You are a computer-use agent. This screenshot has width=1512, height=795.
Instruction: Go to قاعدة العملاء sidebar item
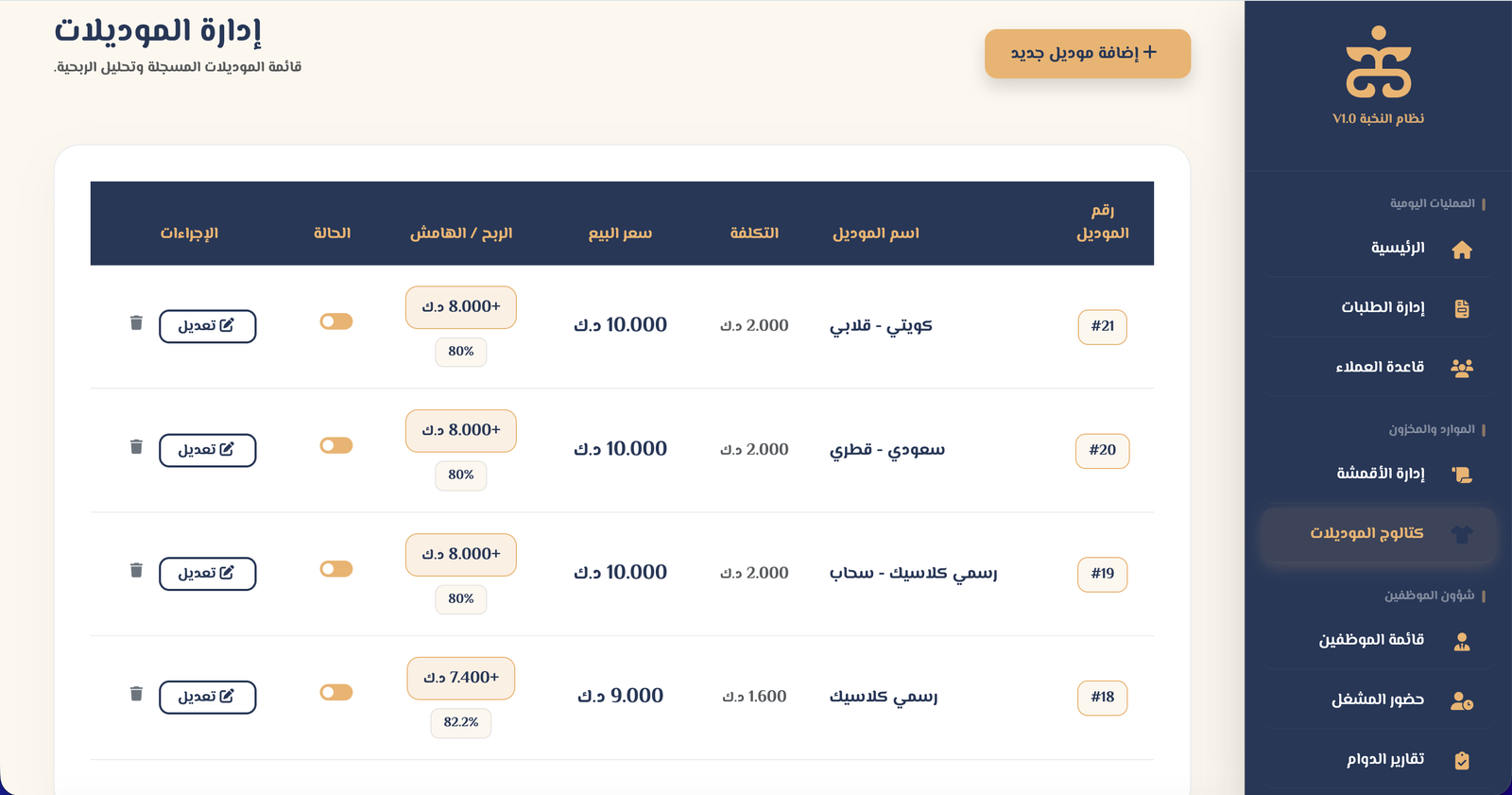click(1380, 367)
